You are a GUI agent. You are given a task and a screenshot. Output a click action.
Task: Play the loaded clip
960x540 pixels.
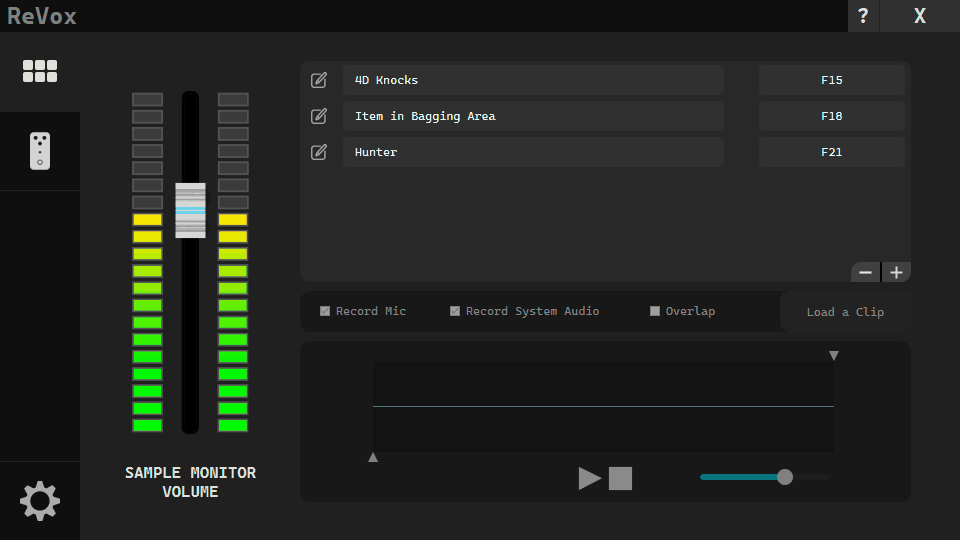tap(590, 478)
